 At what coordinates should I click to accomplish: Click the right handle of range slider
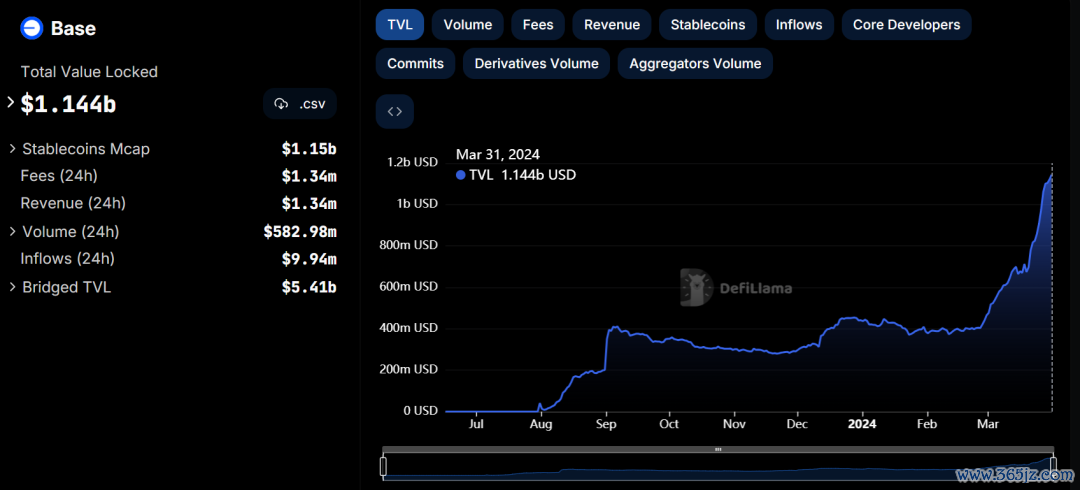pos(1053,467)
